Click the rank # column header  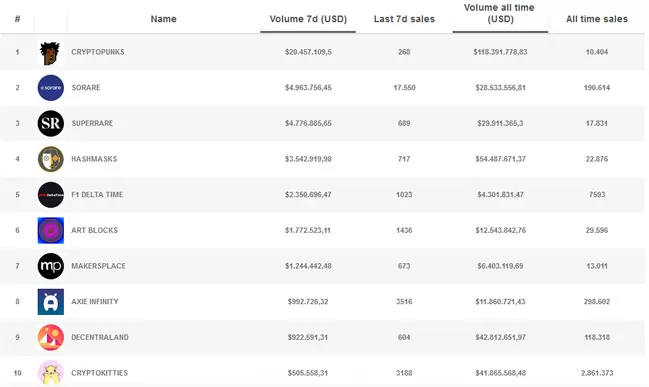[x=17, y=19]
